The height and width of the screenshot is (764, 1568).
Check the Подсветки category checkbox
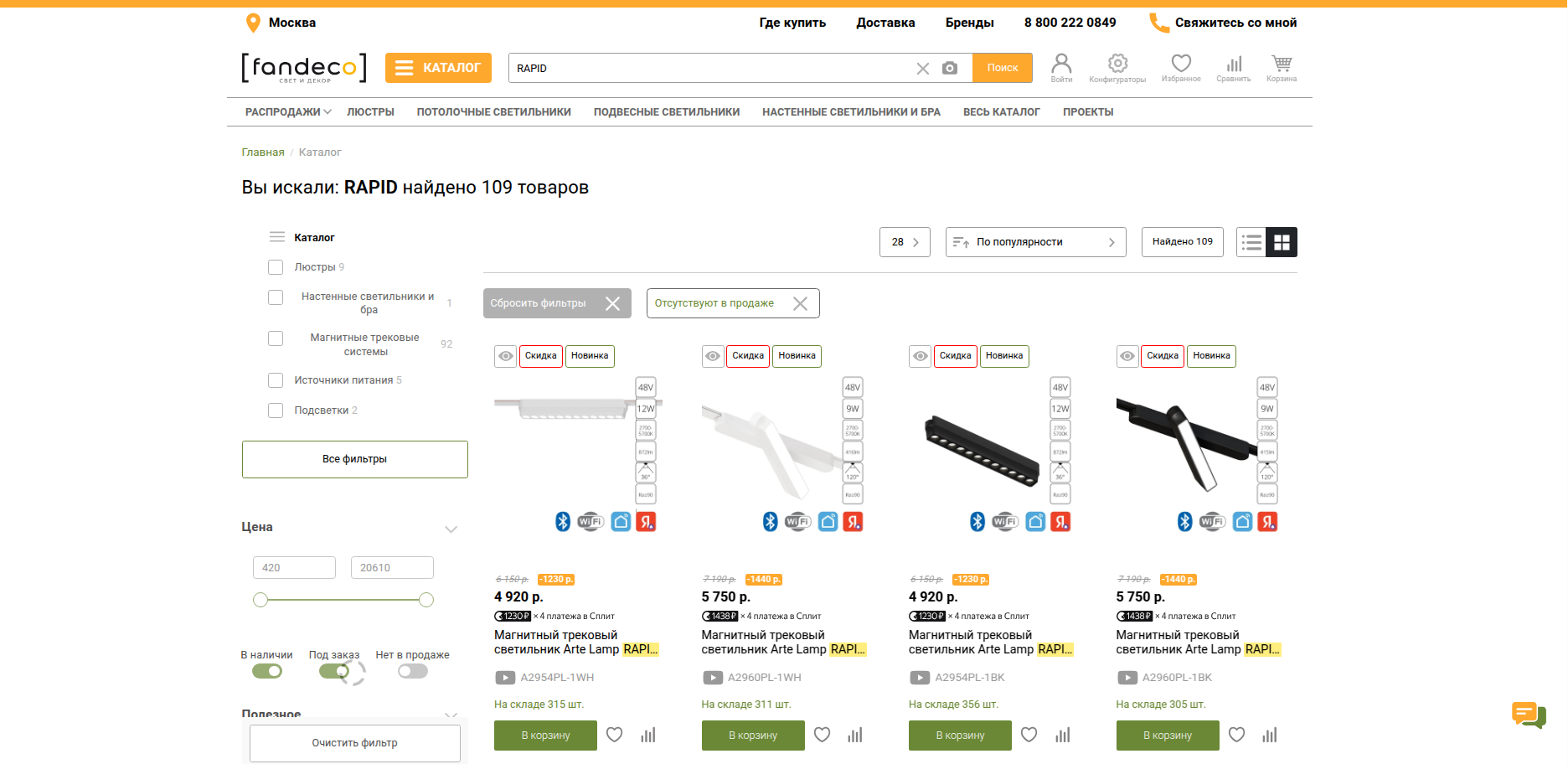tap(276, 410)
